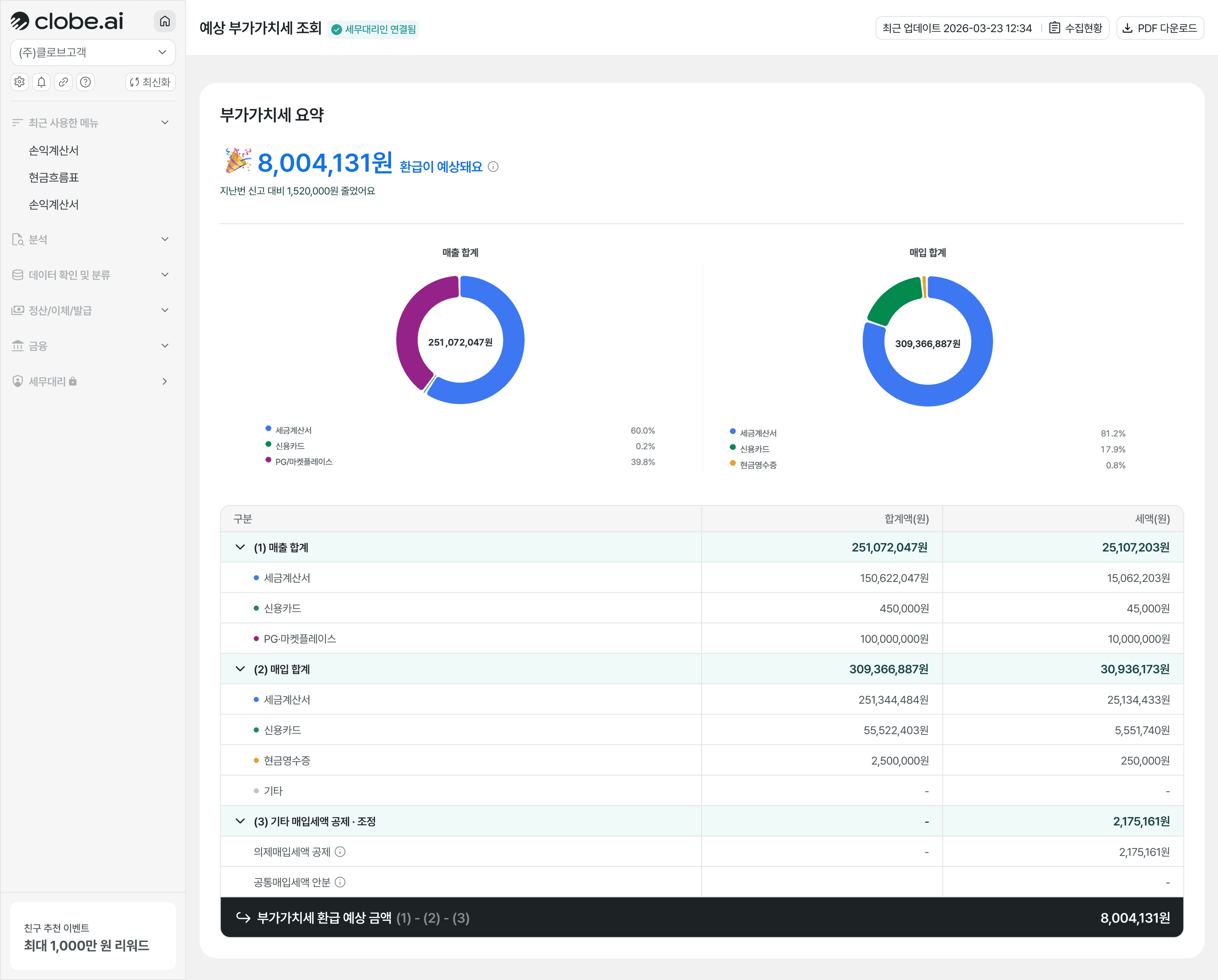Open settings gear icon in sidebar
This screenshot has width=1218, height=980.
(20, 82)
